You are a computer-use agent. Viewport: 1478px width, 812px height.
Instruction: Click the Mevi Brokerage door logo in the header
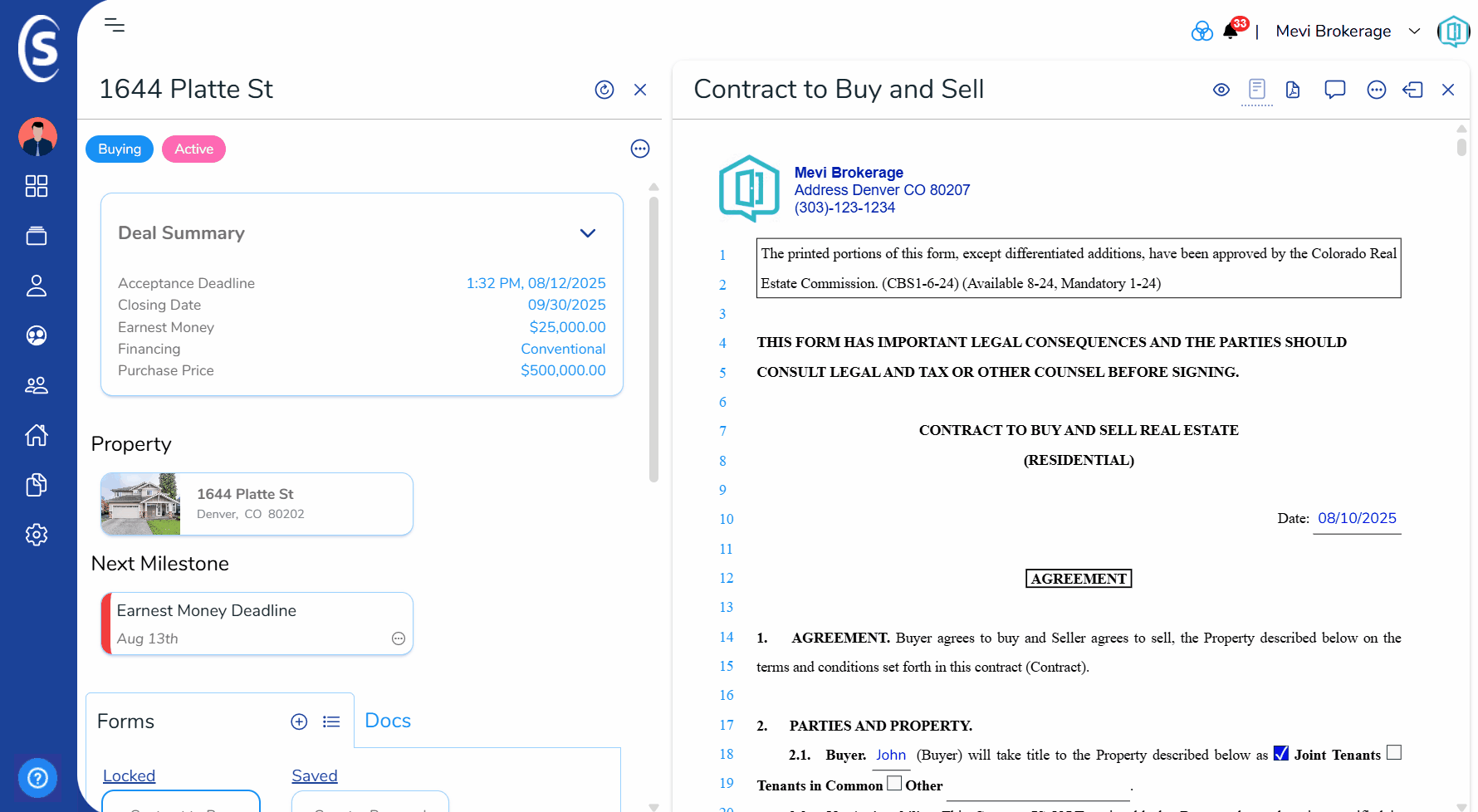(1453, 32)
